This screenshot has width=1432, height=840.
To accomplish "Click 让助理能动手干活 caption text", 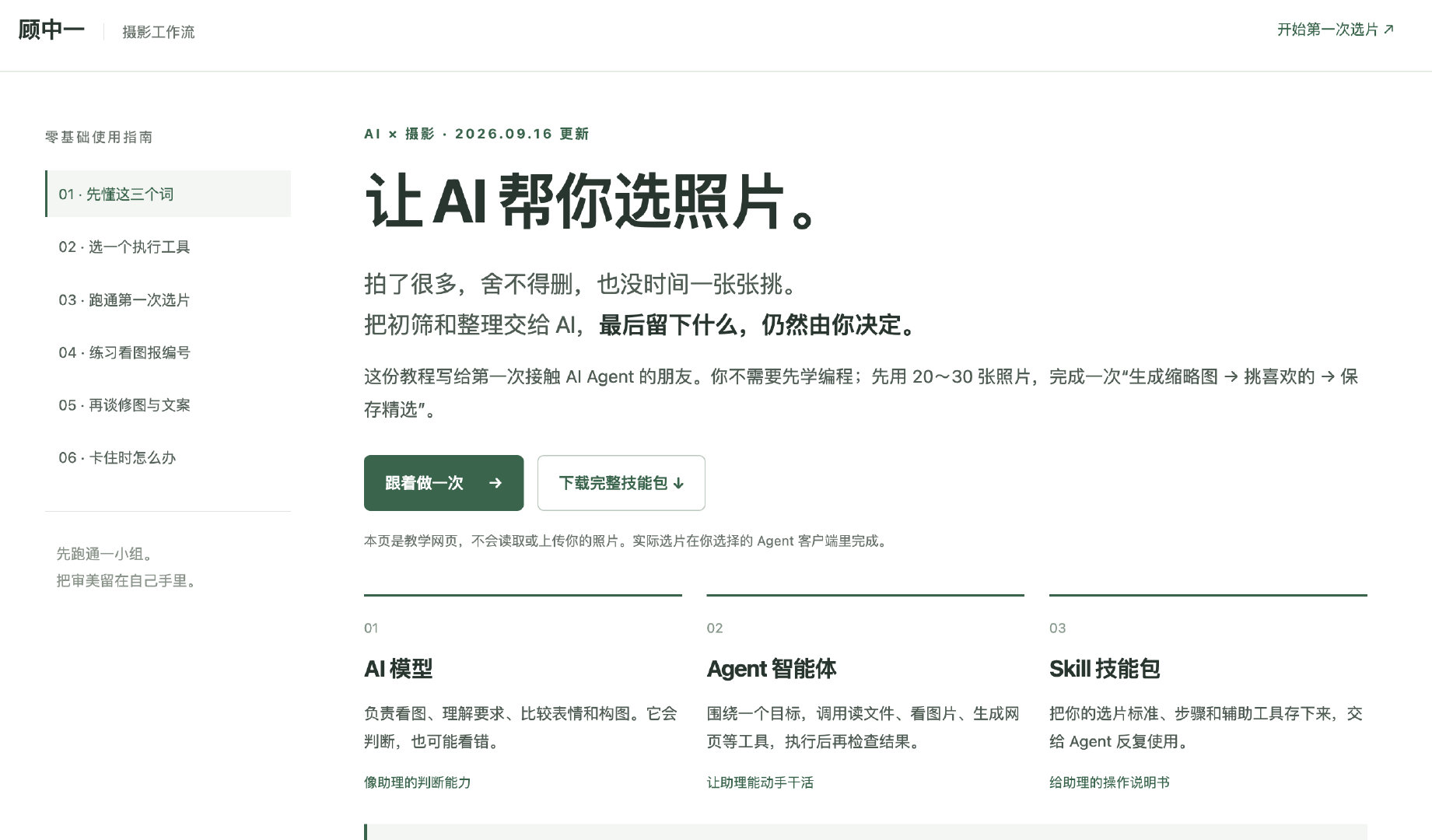I will (760, 782).
